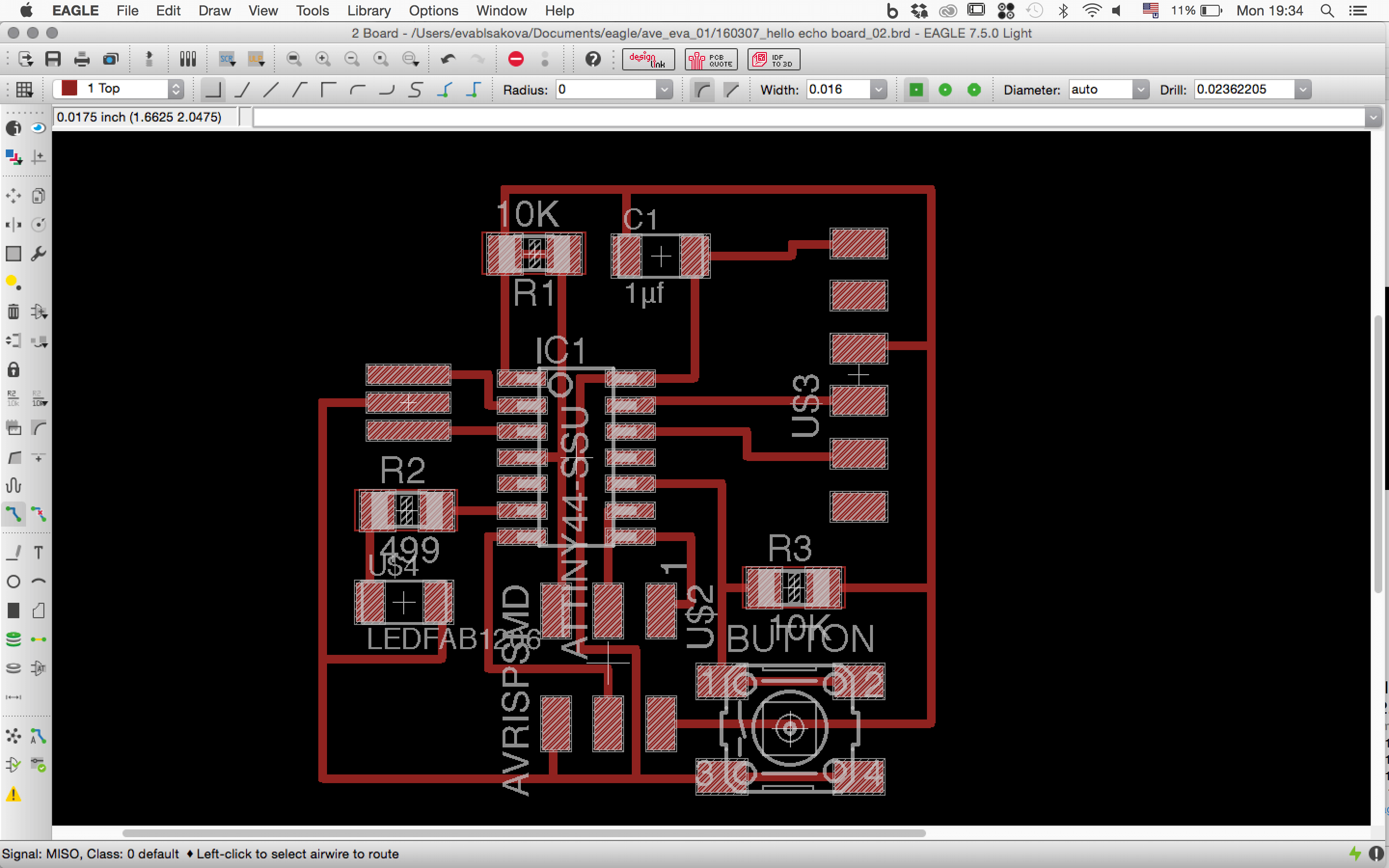Open the Info tool
Image resolution: width=1389 pixels, height=868 pixels.
pyautogui.click(x=13, y=128)
